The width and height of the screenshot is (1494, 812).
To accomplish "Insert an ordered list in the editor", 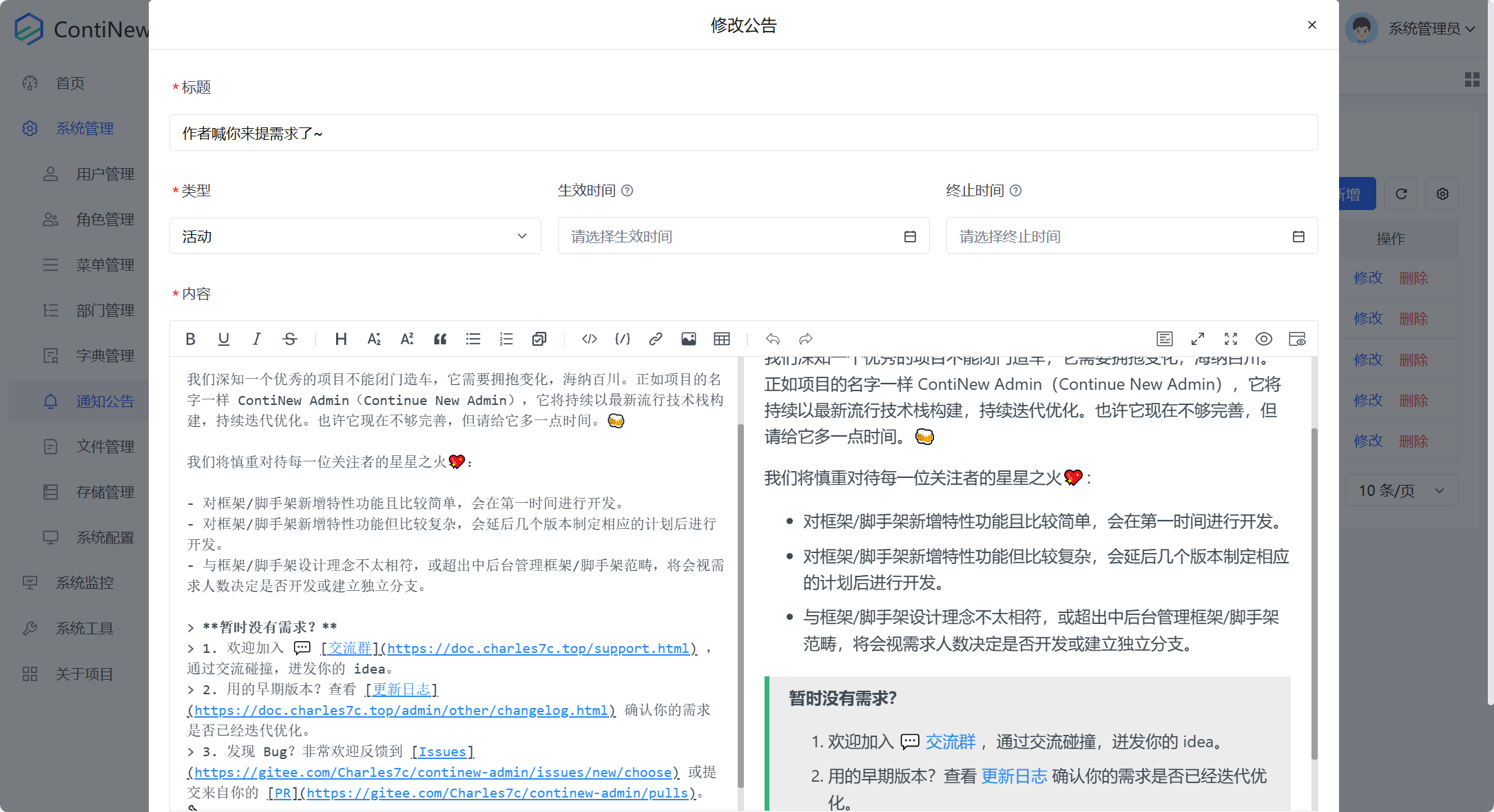I will 506,339.
